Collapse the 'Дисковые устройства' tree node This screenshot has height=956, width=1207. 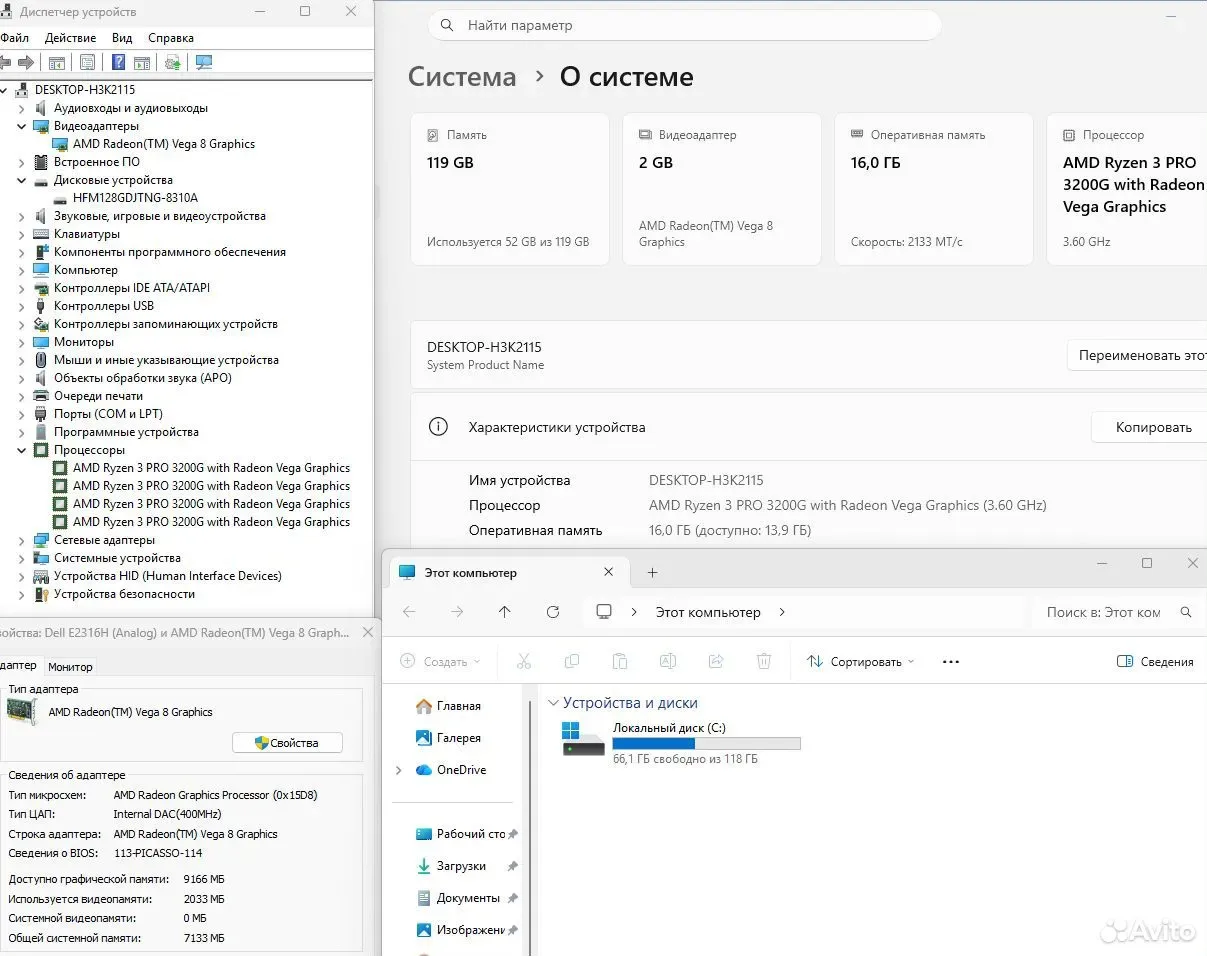[x=22, y=180]
